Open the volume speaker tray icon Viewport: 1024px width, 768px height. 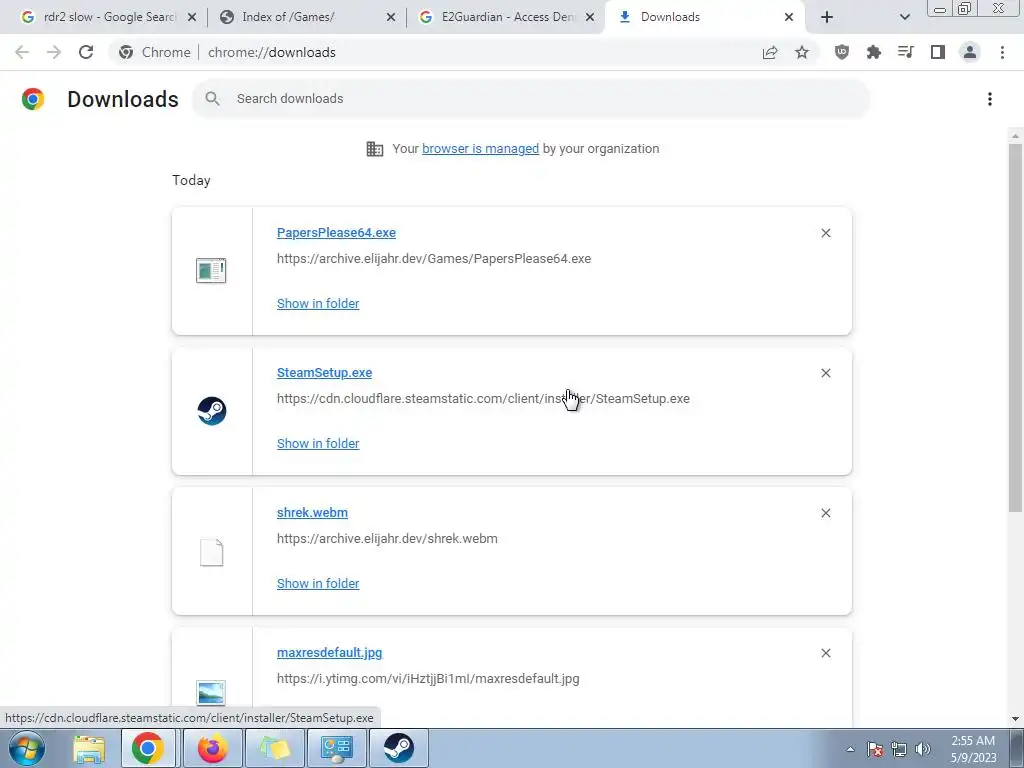[x=923, y=749]
